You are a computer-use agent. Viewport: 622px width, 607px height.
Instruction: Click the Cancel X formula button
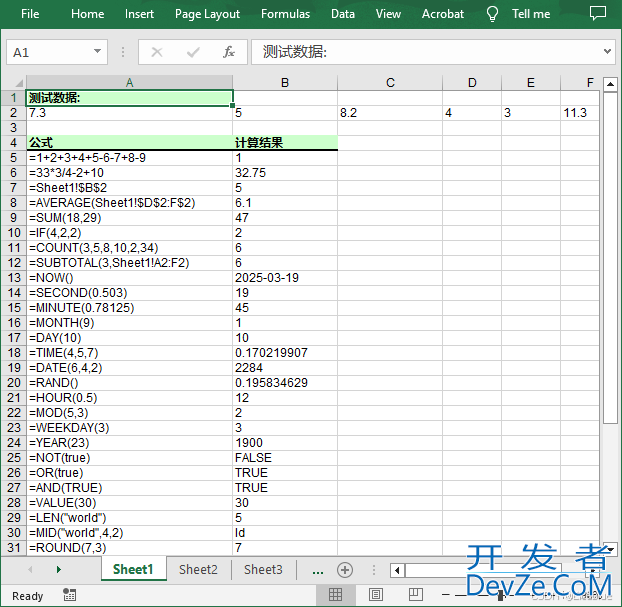click(x=157, y=52)
